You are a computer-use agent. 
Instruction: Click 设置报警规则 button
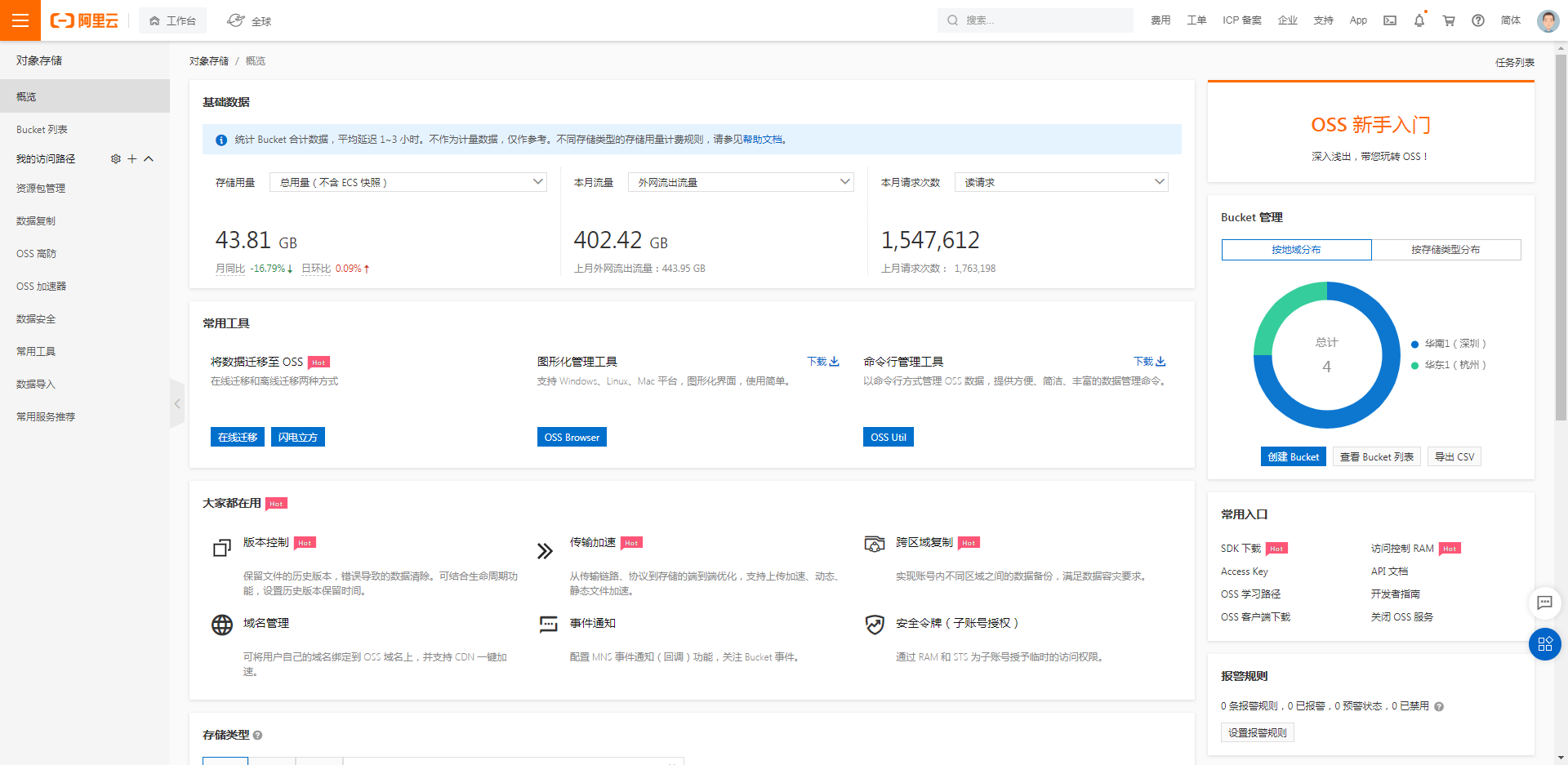[1258, 732]
